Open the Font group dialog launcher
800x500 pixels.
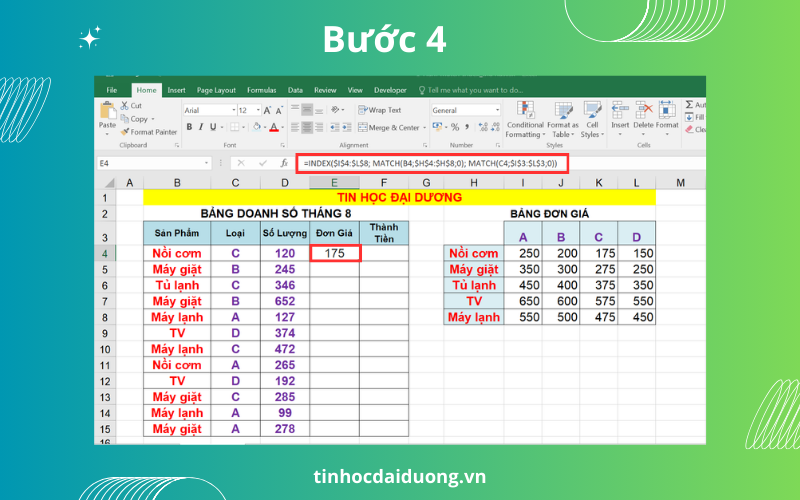[x=282, y=145]
